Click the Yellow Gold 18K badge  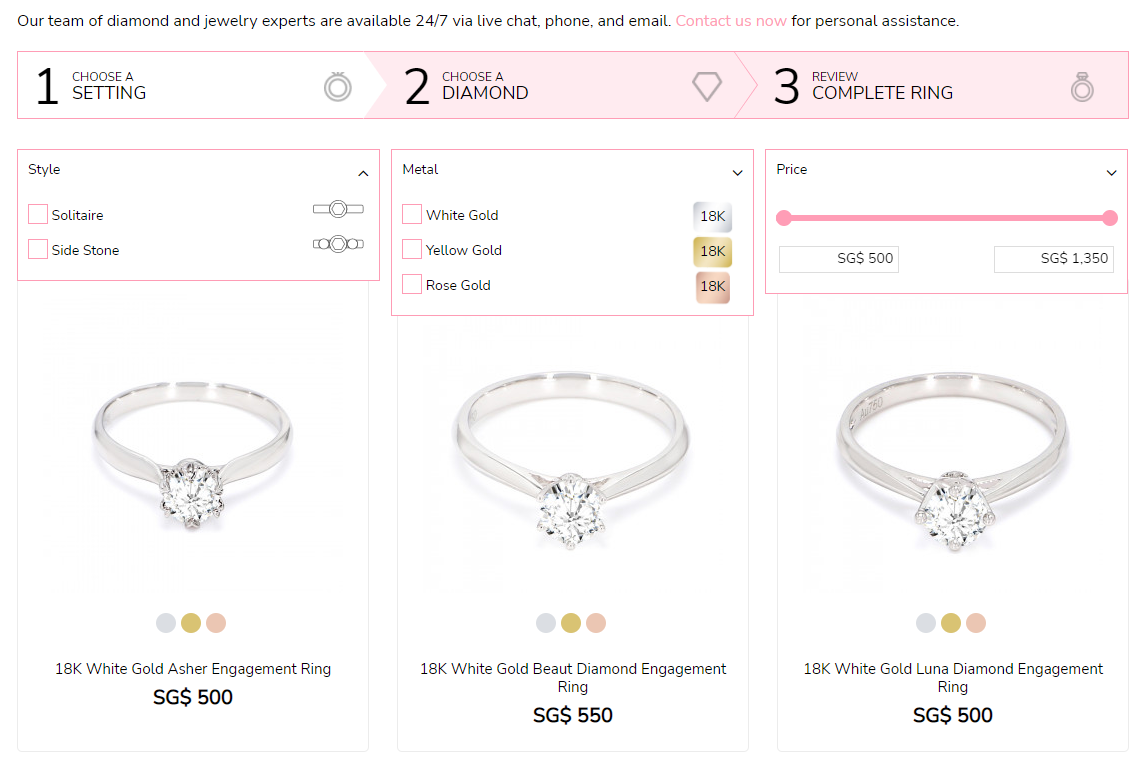712,251
